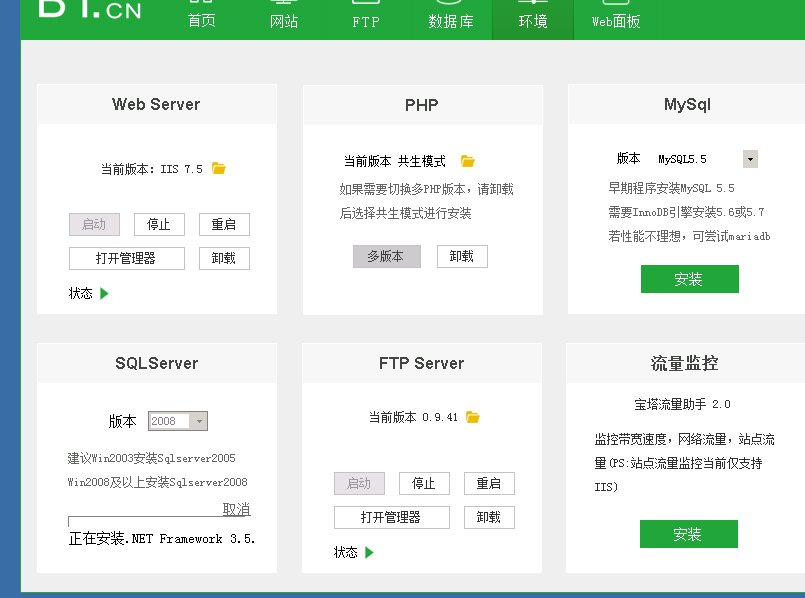Open the Web Server 打开管理器 button
Viewport: 805px width, 598px height.
[x=127, y=258]
